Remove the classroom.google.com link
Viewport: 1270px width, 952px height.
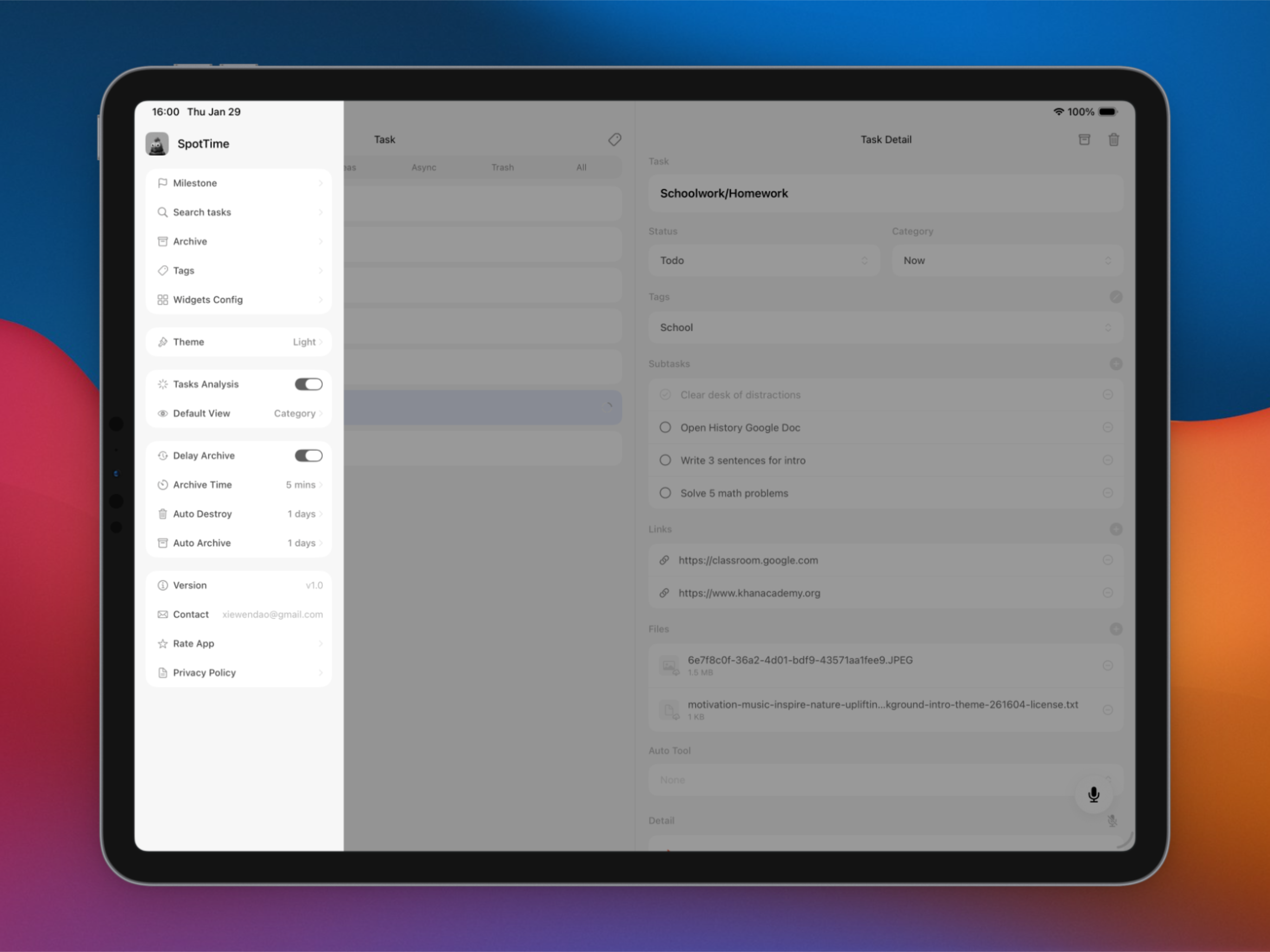click(x=1108, y=561)
